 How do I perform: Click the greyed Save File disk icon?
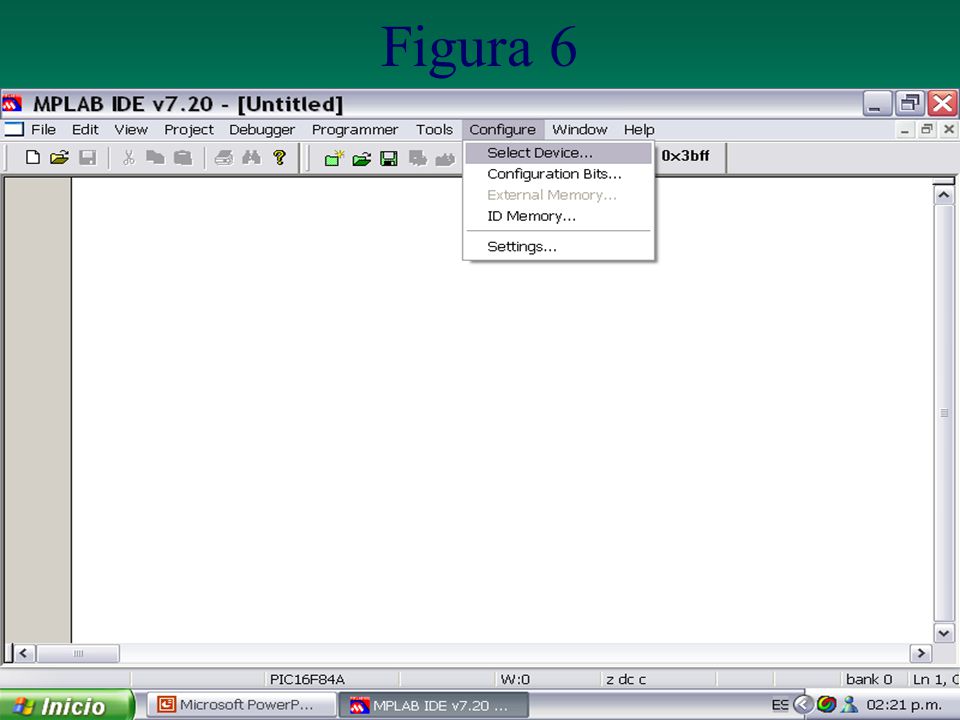[88, 158]
